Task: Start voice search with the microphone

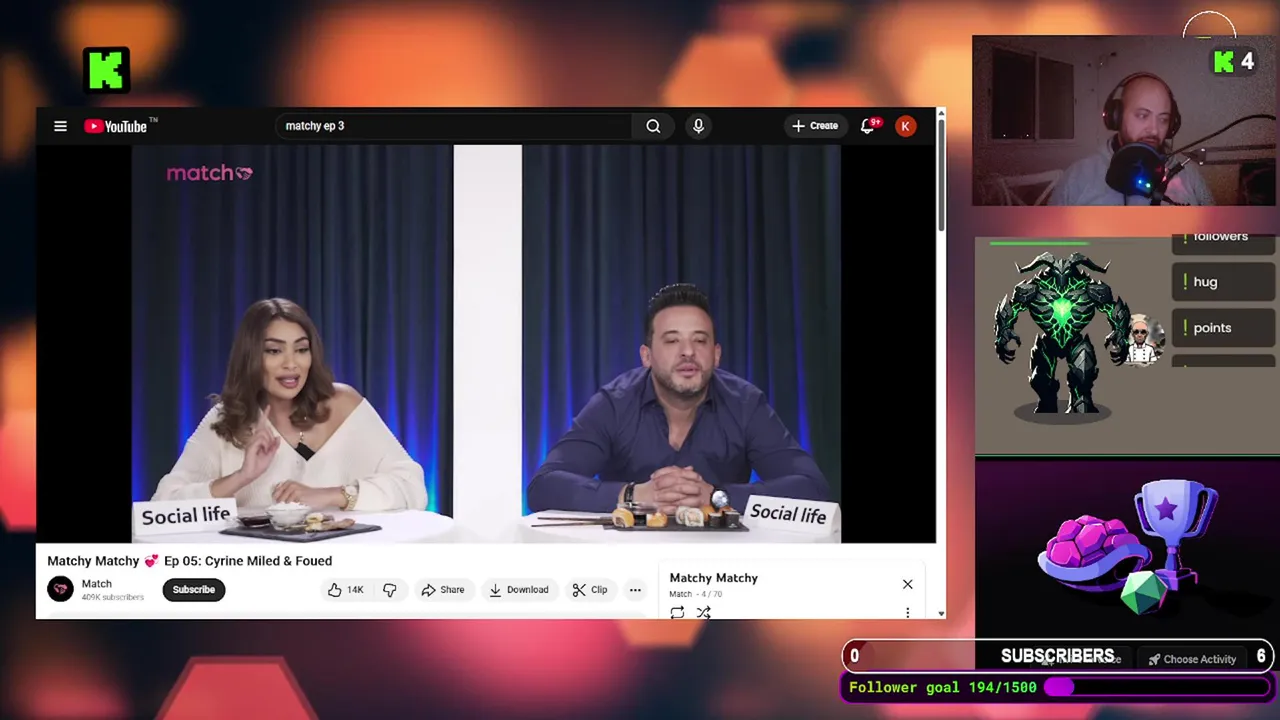Action: [x=698, y=126]
